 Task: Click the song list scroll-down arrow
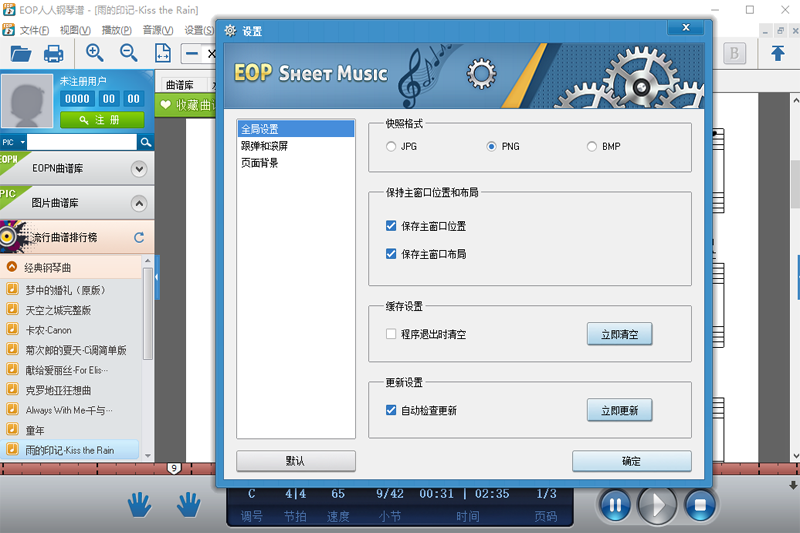[148, 455]
